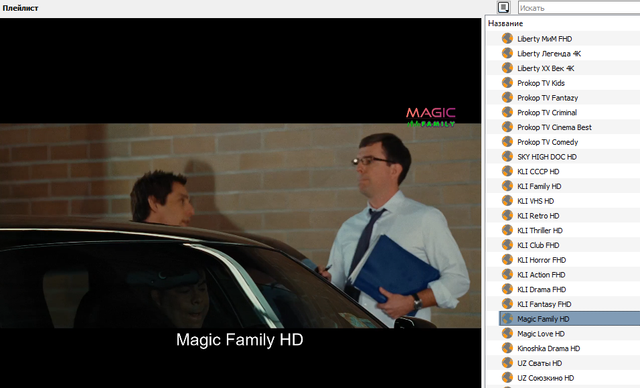Screen dimensions: 640x388
Task: Click the globe icon next to UZ Союзкино HD
Action: (x=507, y=377)
